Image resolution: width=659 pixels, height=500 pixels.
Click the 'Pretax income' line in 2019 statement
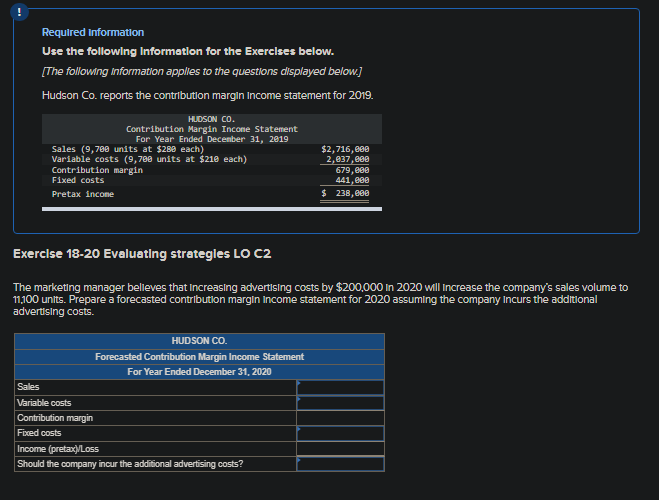click(x=83, y=194)
